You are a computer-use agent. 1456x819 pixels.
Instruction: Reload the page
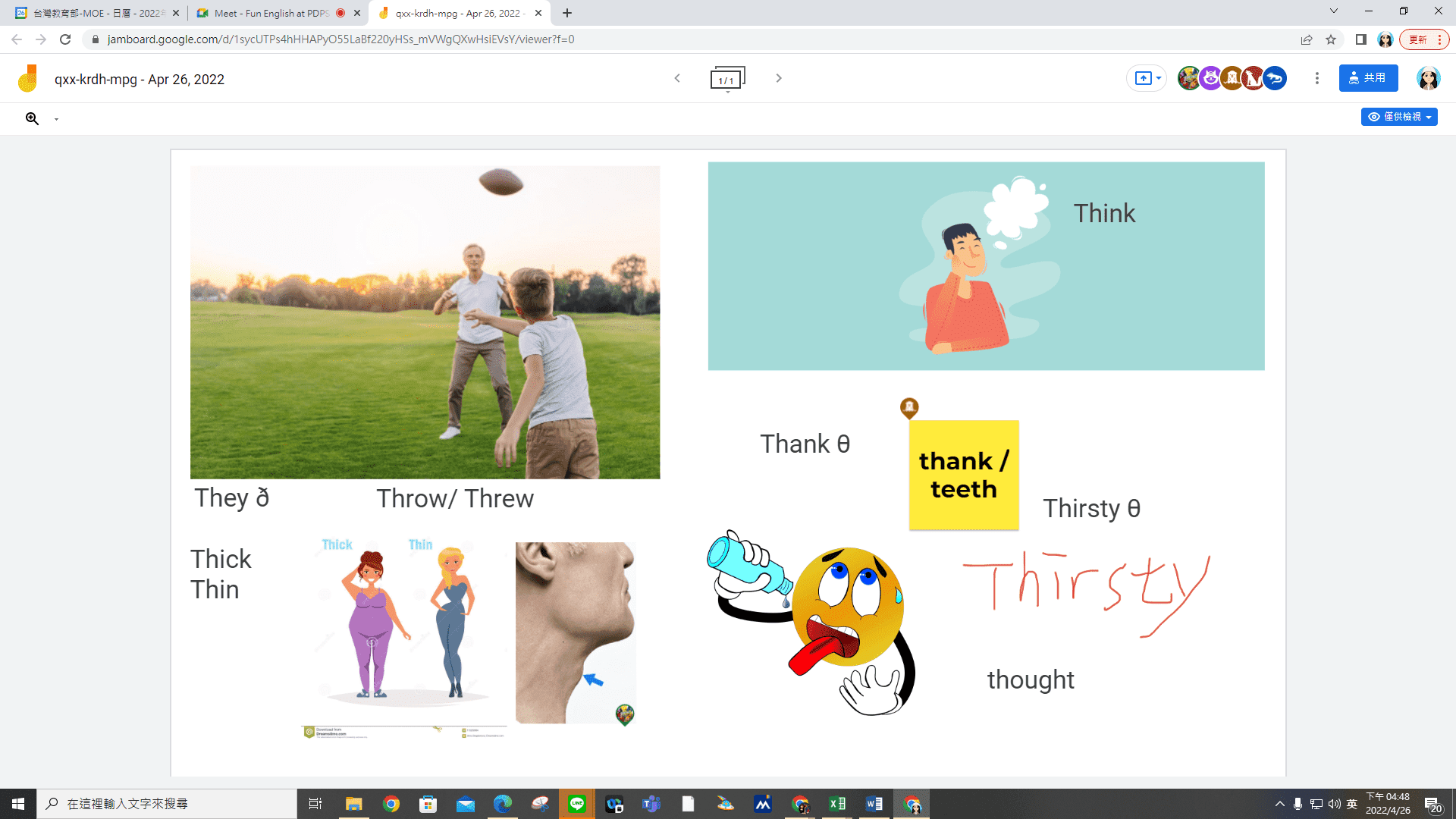(65, 39)
